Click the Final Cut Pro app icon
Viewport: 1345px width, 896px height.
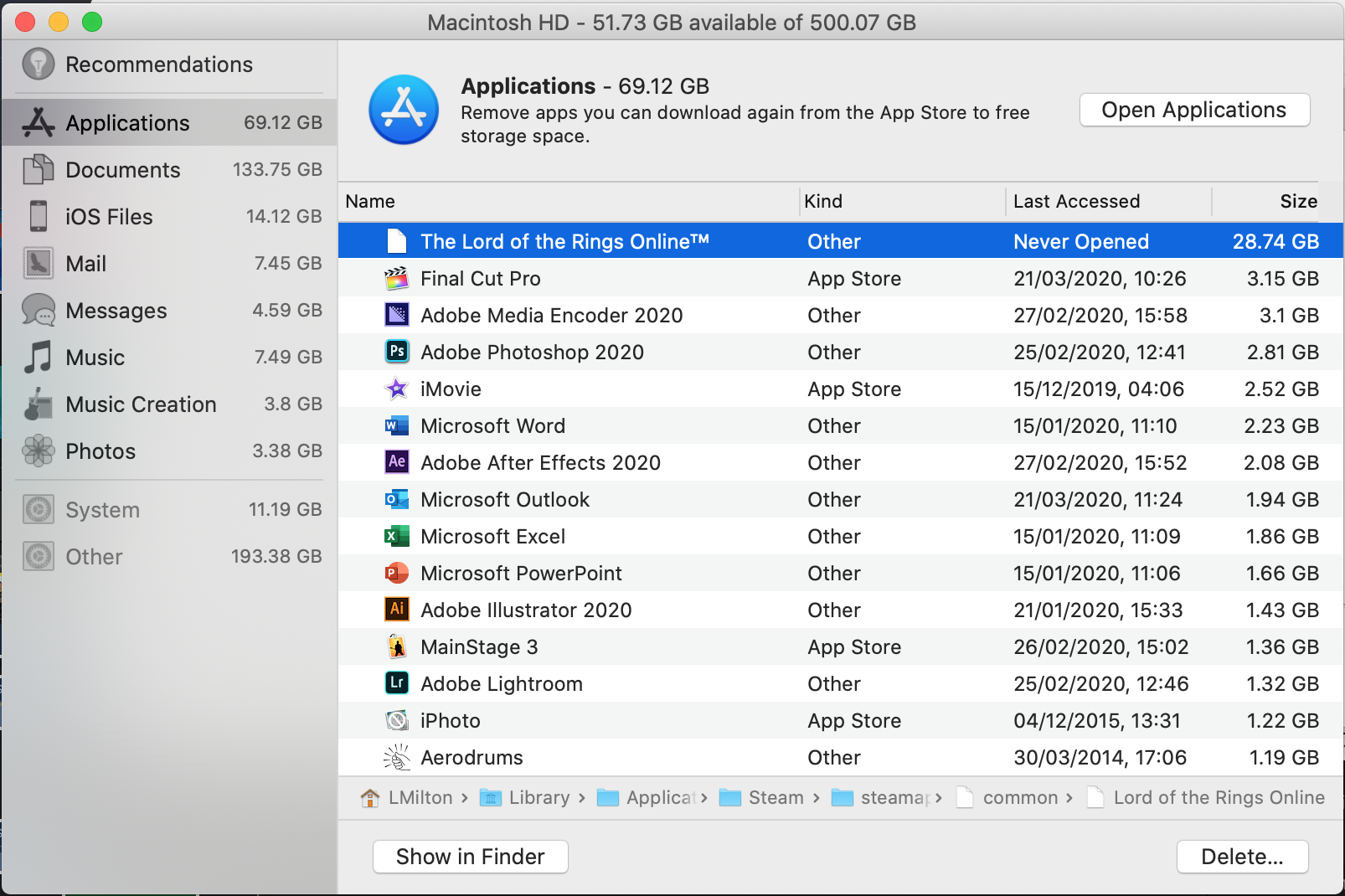397,278
